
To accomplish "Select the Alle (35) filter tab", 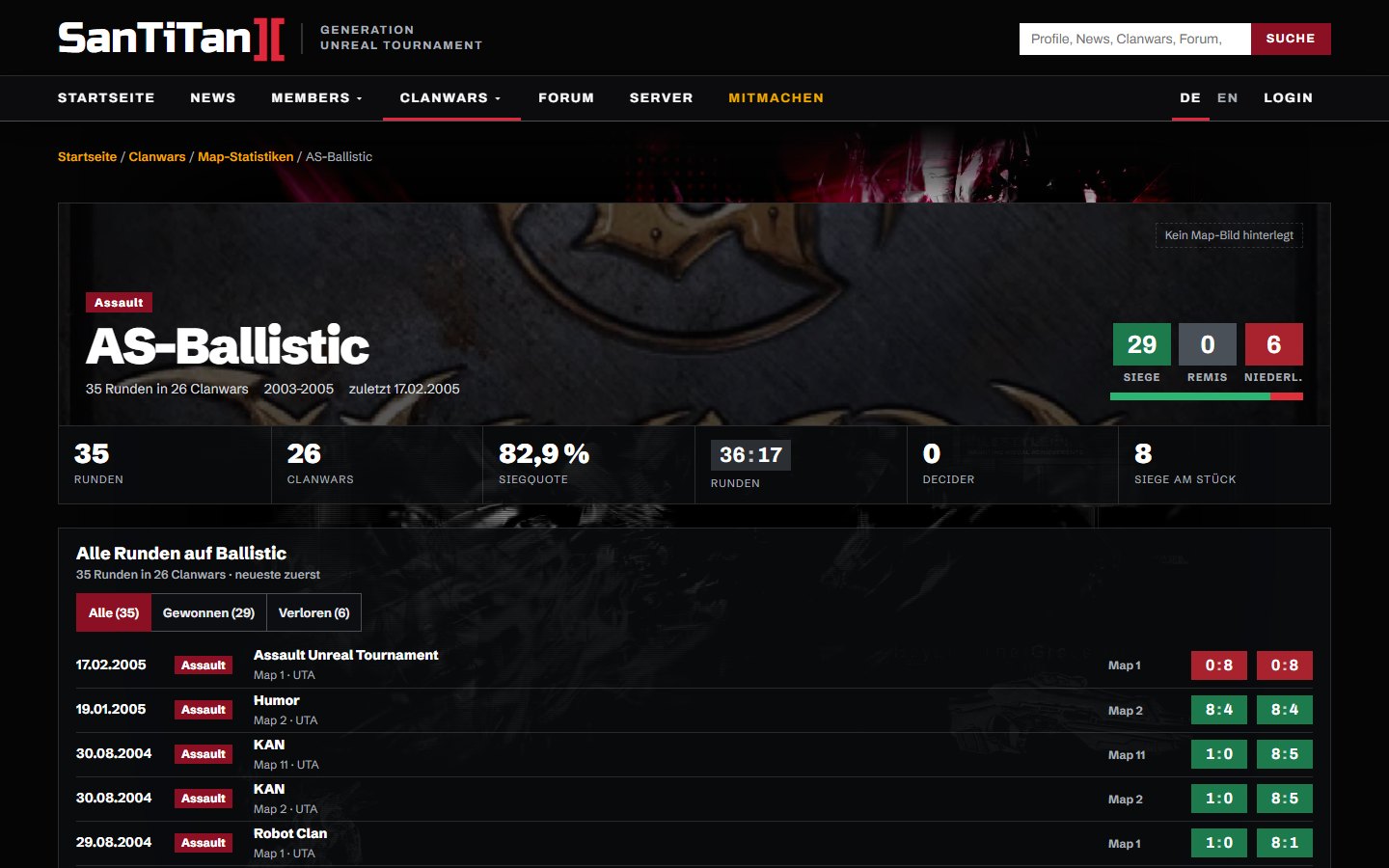I will [114, 612].
